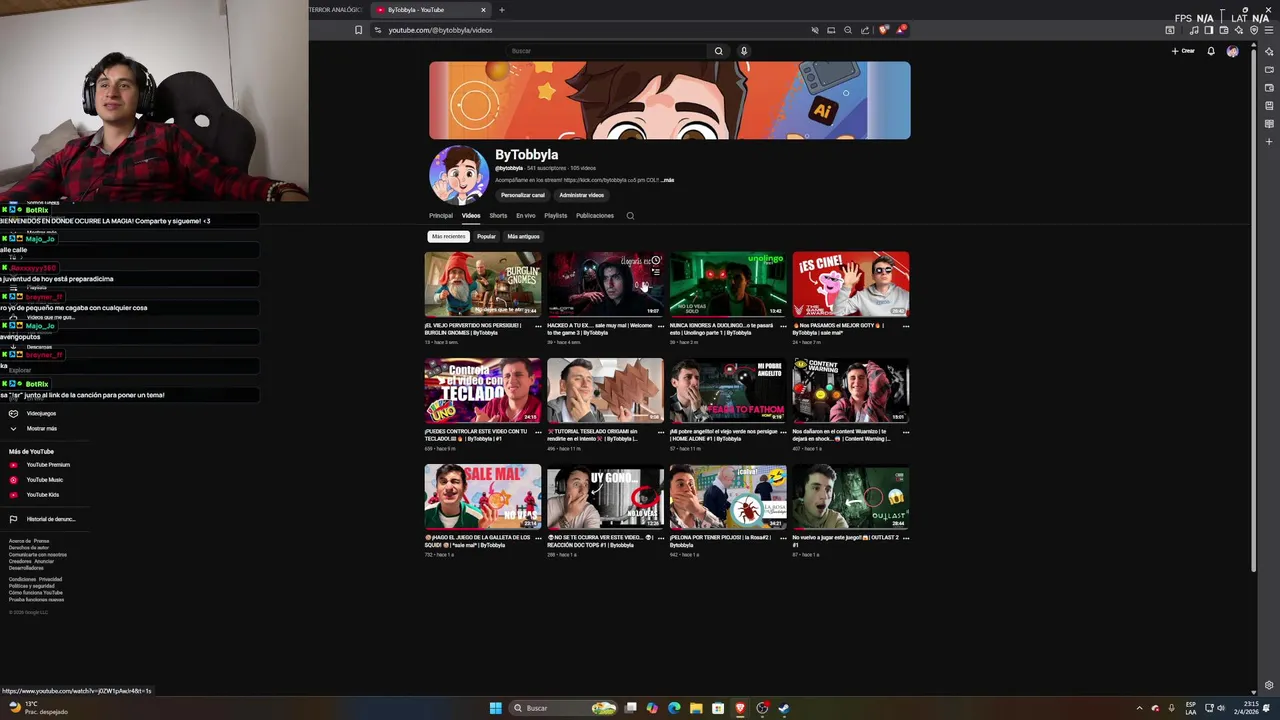Select the Popular filter chip
1280x720 pixels.
point(486,237)
